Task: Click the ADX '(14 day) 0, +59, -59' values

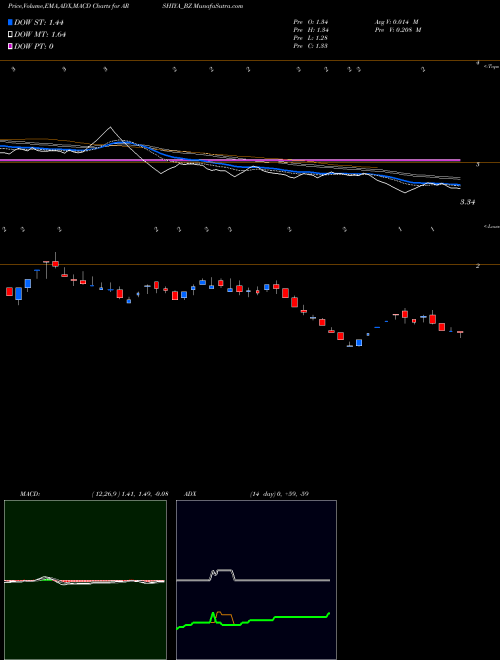Action: pyautogui.click(x=279, y=494)
